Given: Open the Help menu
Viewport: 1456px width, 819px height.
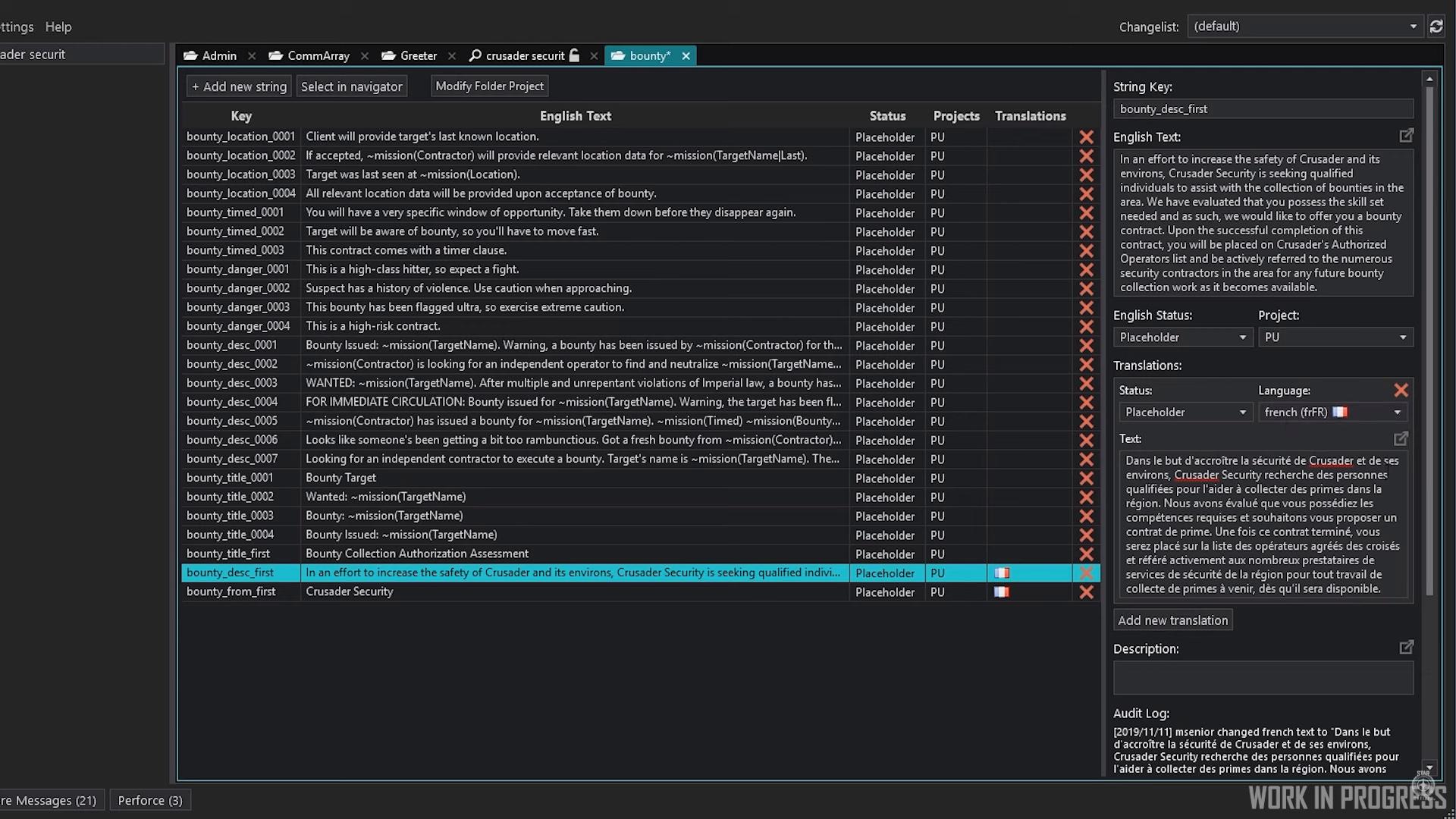Looking at the screenshot, I should click(x=58, y=27).
